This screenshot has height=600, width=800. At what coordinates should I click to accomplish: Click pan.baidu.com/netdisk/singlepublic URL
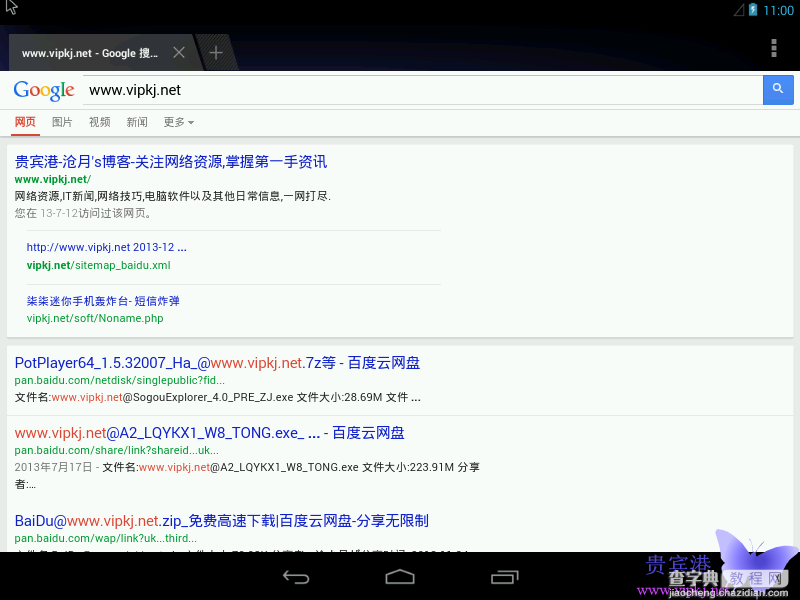click(119, 380)
